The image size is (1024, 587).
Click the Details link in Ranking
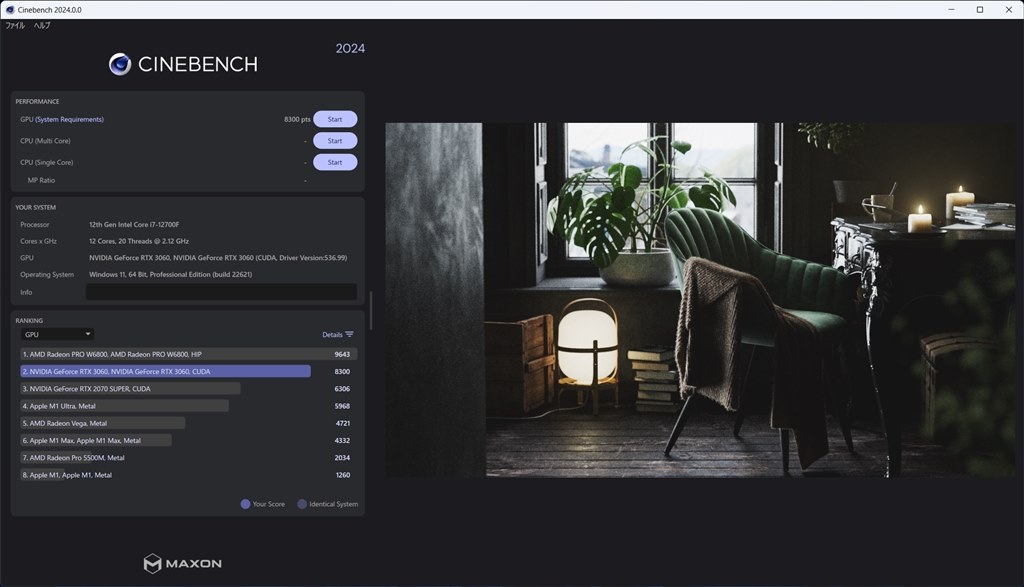point(332,335)
